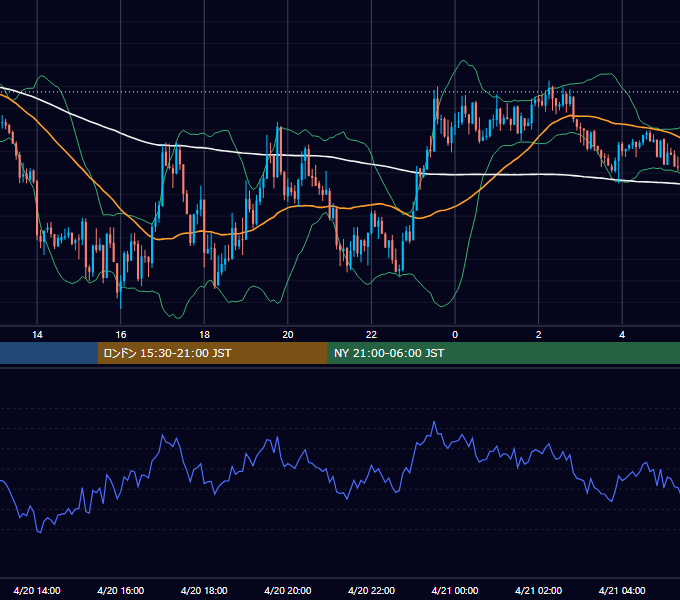
Task: Click the 4/20 20:00 label on the lower axis
Action: 288,590
